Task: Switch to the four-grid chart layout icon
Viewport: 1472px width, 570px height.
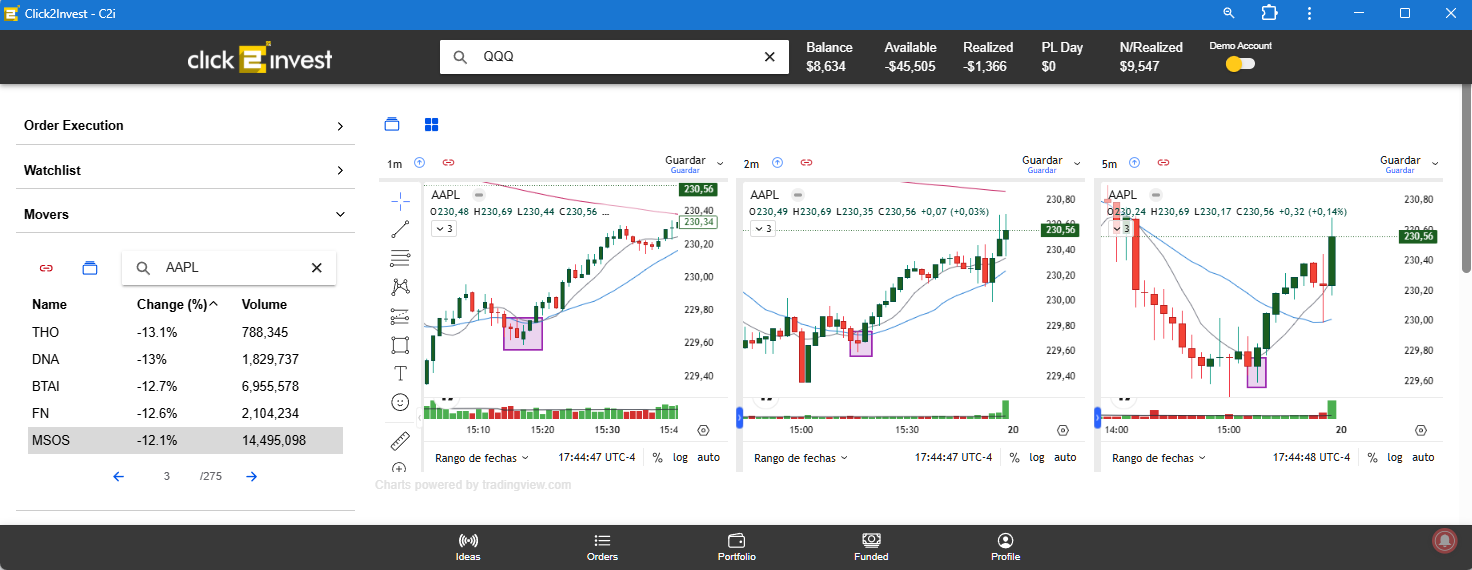Action: click(x=432, y=125)
